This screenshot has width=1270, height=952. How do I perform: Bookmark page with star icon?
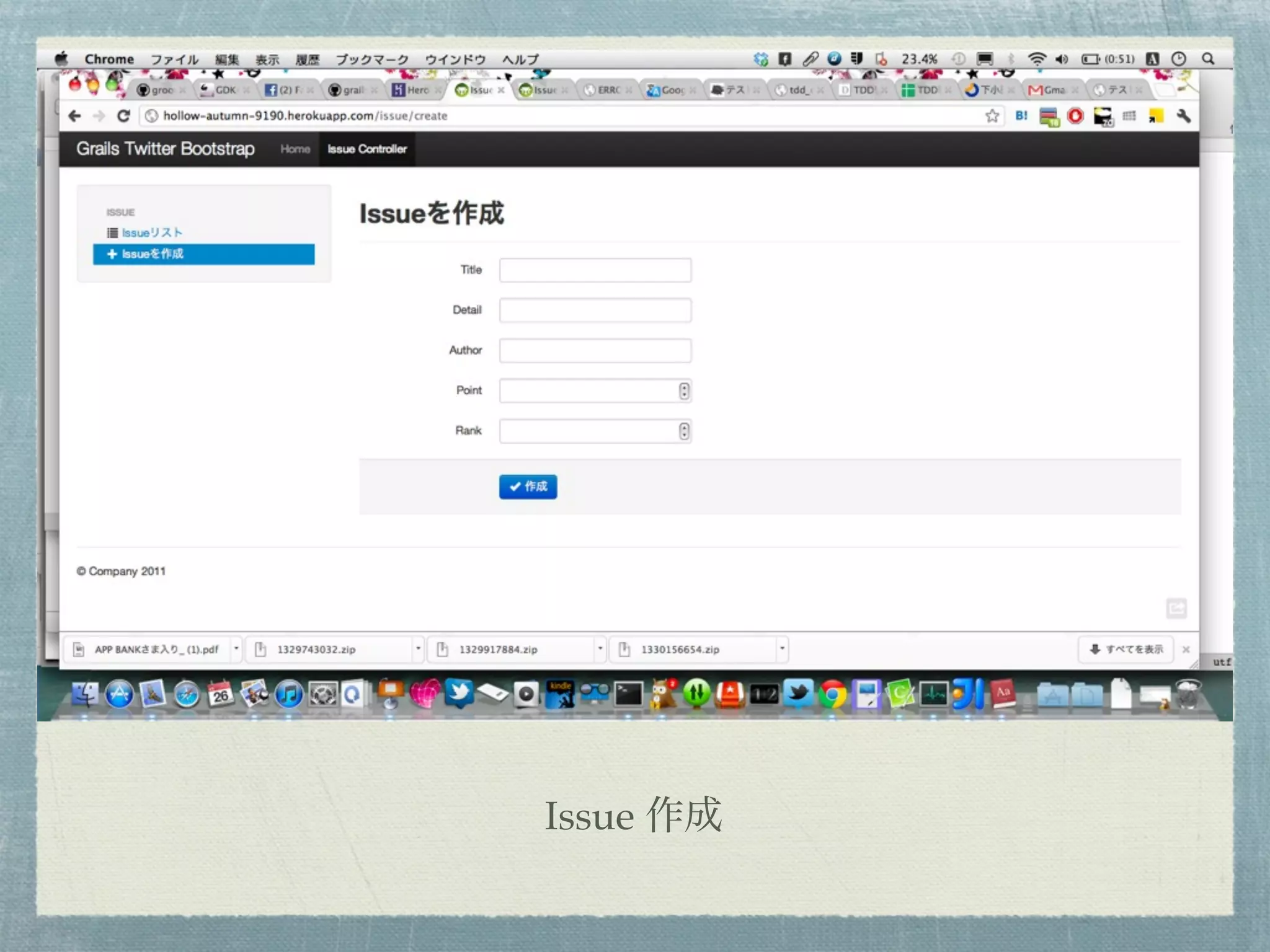(992, 116)
